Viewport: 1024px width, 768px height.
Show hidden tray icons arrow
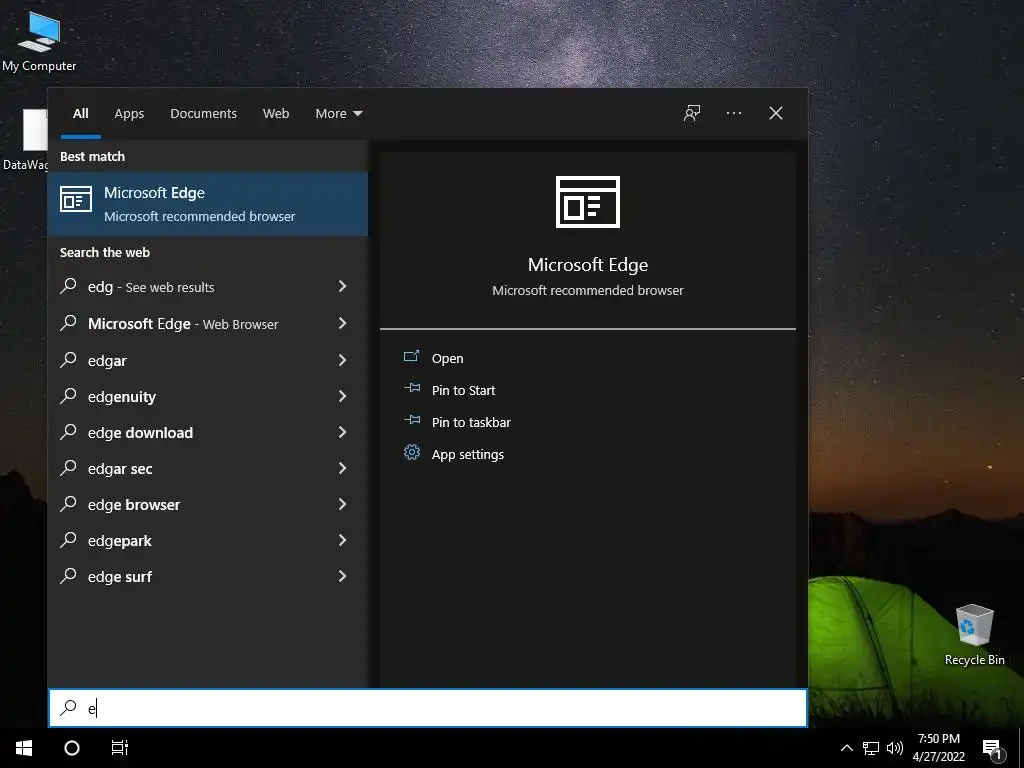pyautogui.click(x=846, y=748)
